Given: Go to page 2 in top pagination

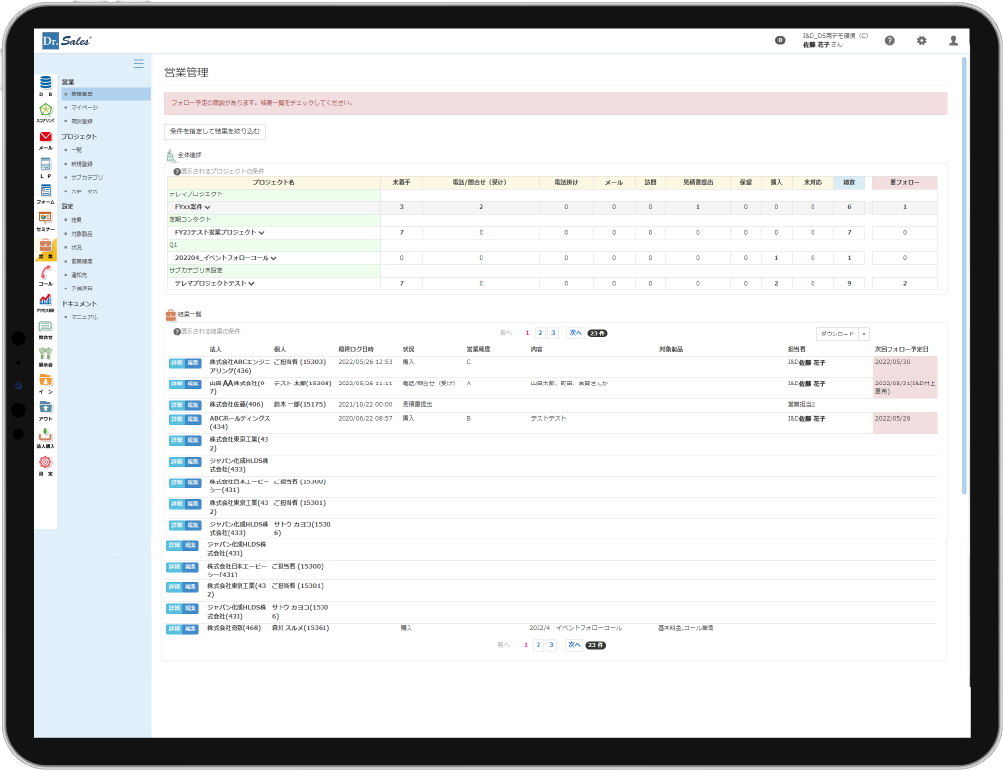Looking at the screenshot, I should [x=539, y=332].
